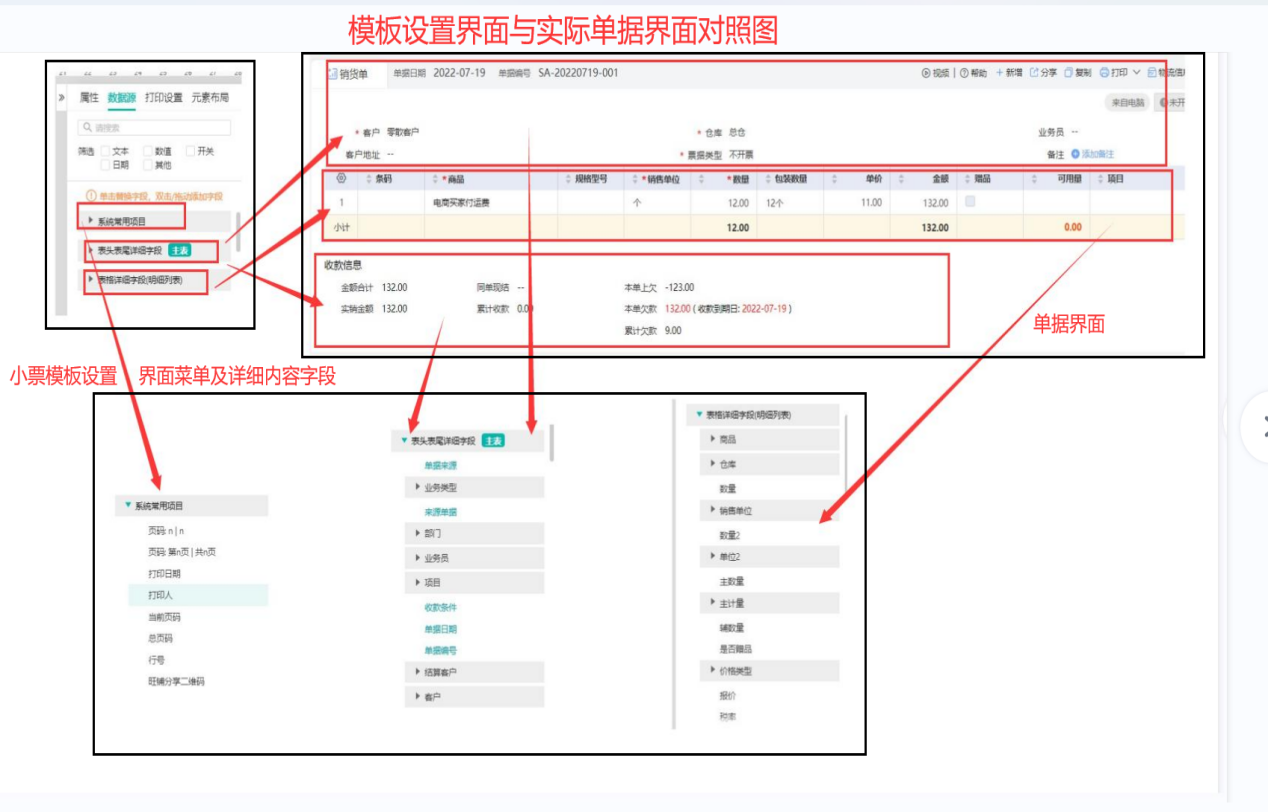
Task: Click the 销货单 document icon
Action: (x=333, y=74)
